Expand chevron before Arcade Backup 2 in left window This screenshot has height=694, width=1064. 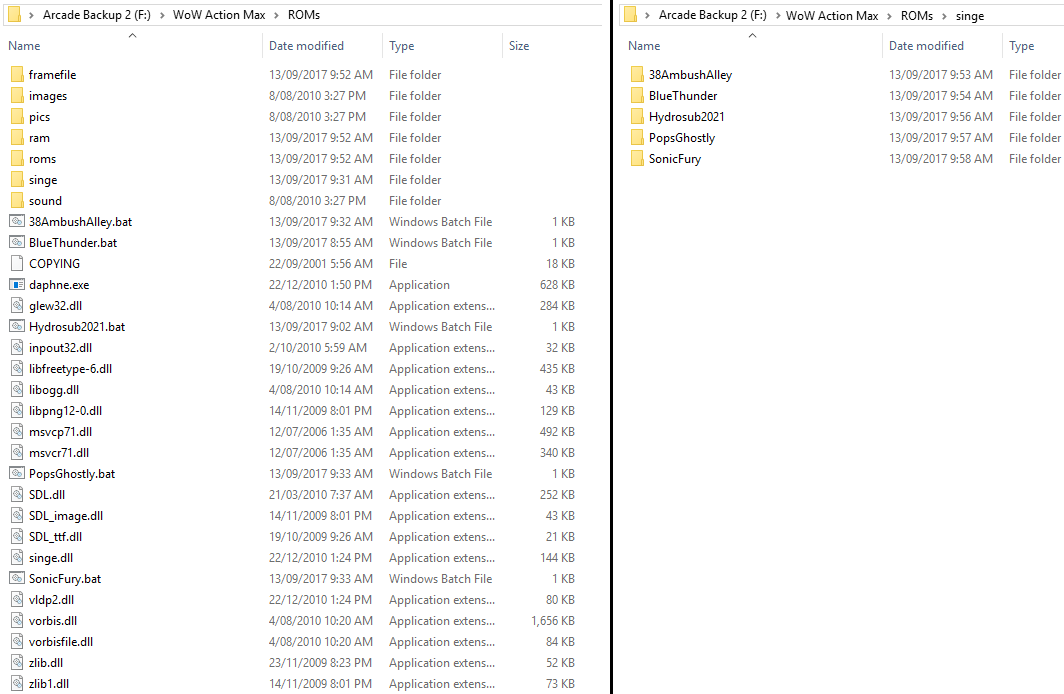coord(31,15)
